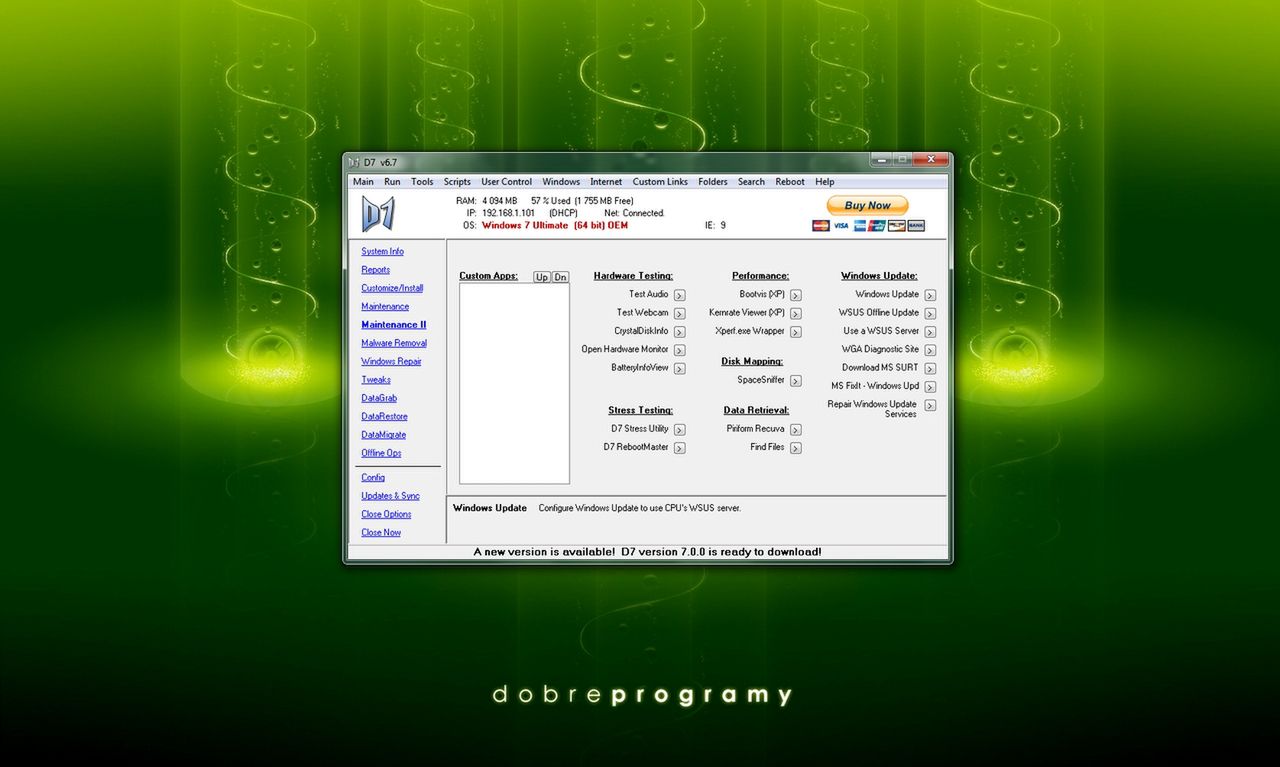
Task: Run MS FixIt - Windows Upd arrow button
Action: point(930,387)
